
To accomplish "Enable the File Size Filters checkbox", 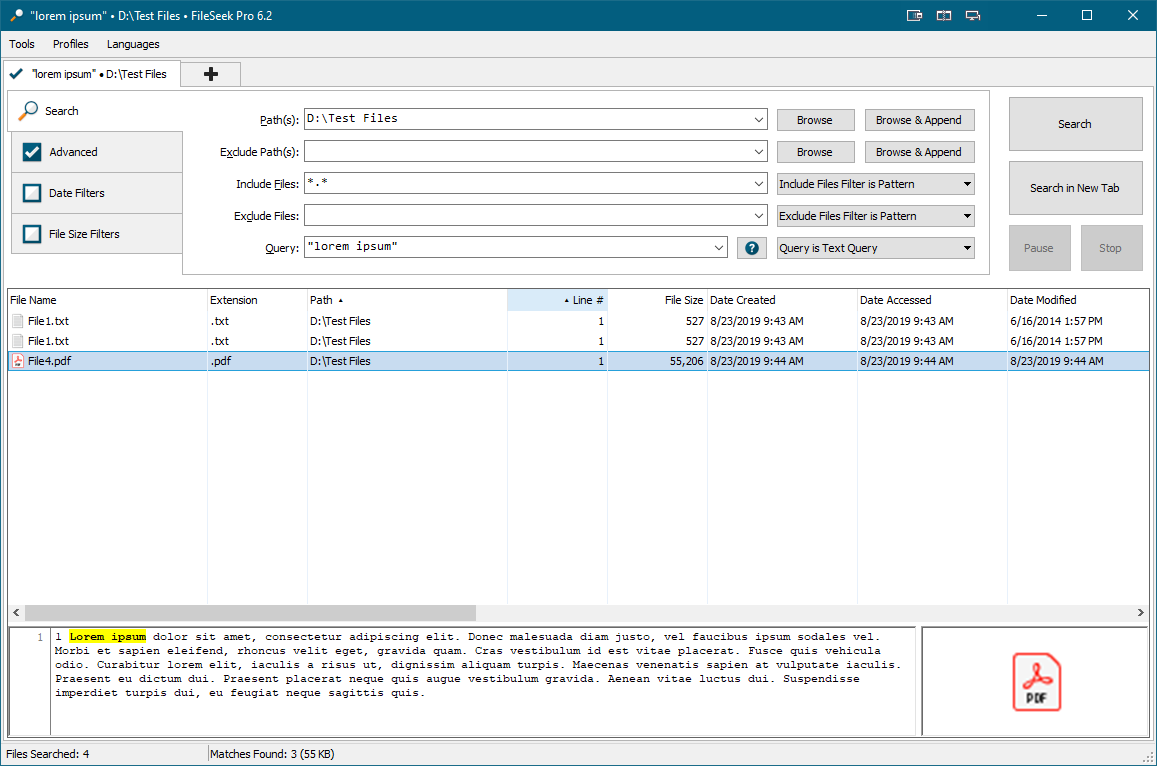I will tap(32, 234).
